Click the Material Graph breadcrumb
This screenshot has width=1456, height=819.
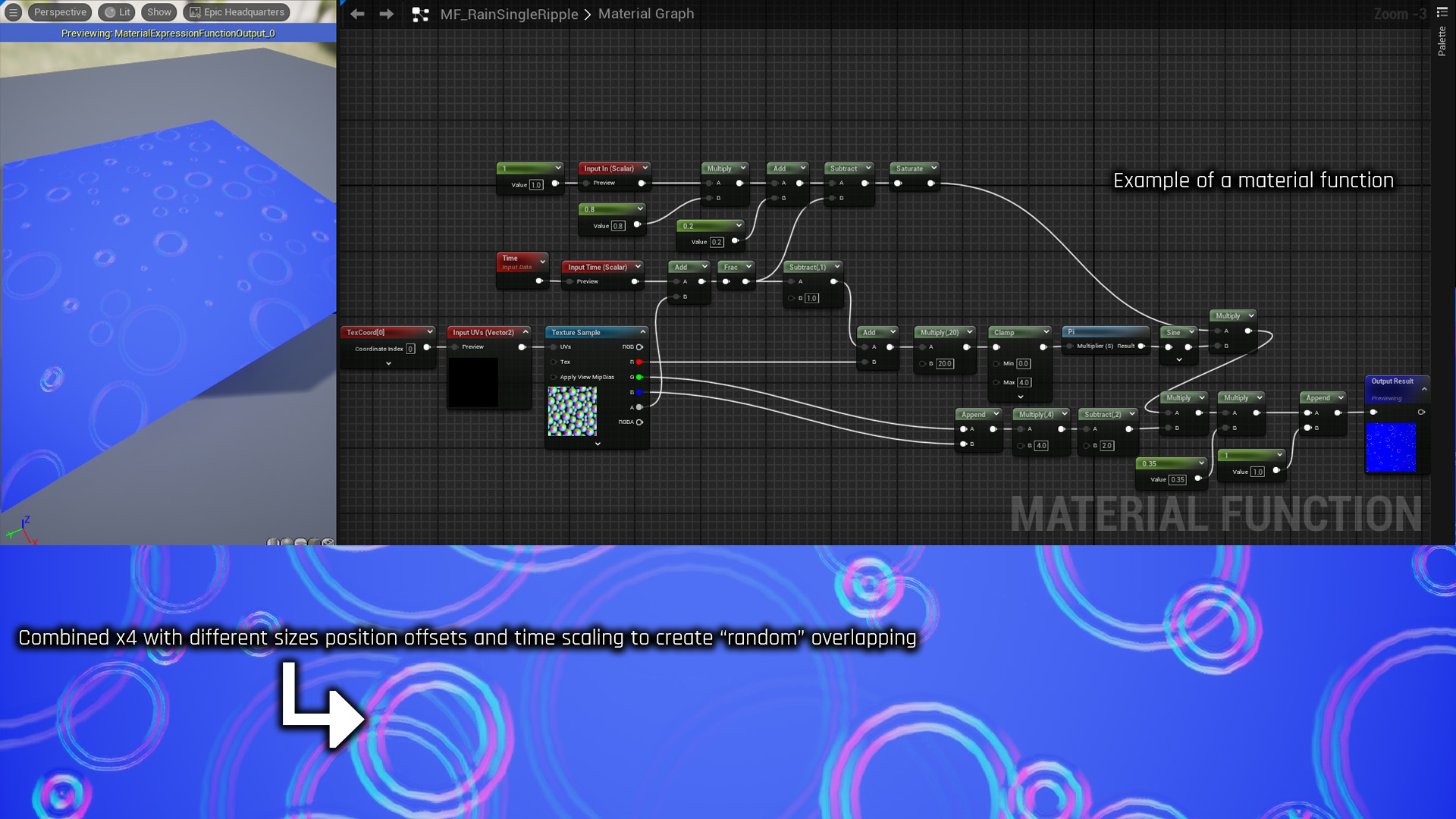point(646,14)
